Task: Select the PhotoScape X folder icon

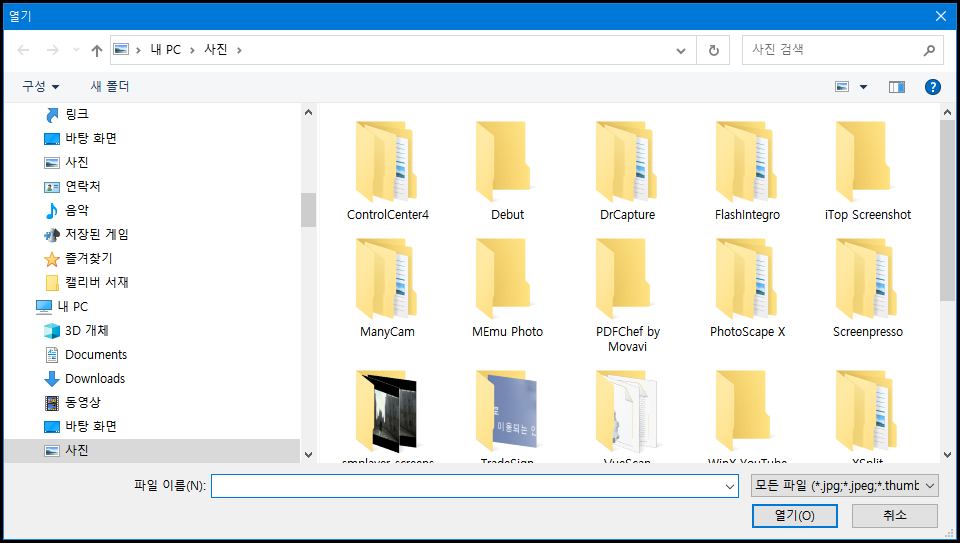Action: [x=746, y=279]
